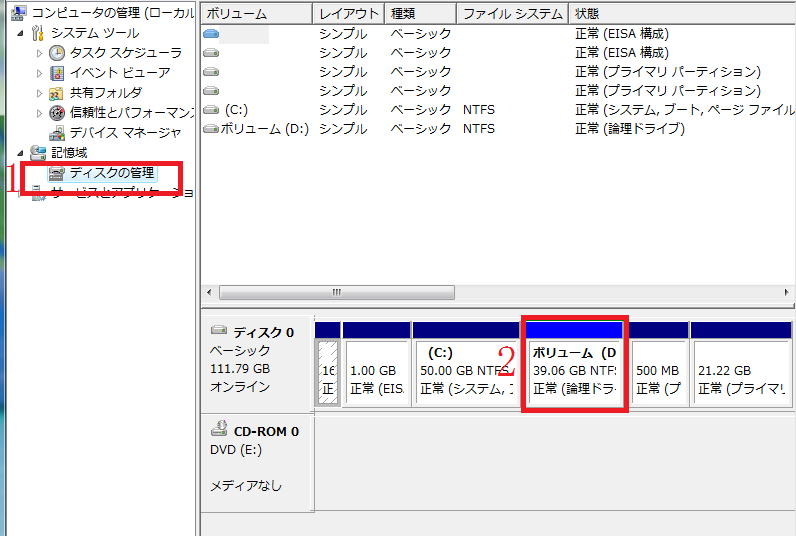
Task: Click the ディスク 0 drive icon
Action: 219,332
